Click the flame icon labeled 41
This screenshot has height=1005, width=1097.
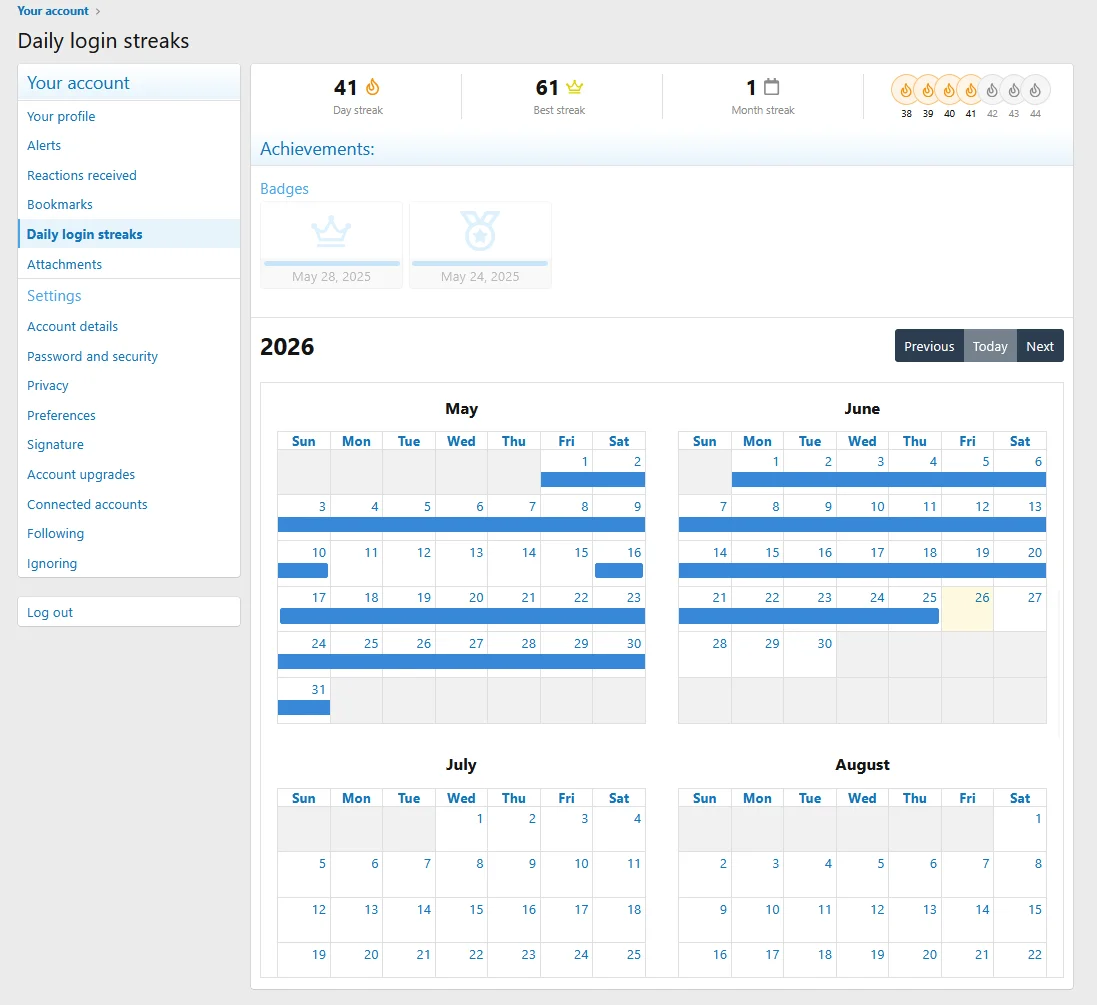(971, 90)
